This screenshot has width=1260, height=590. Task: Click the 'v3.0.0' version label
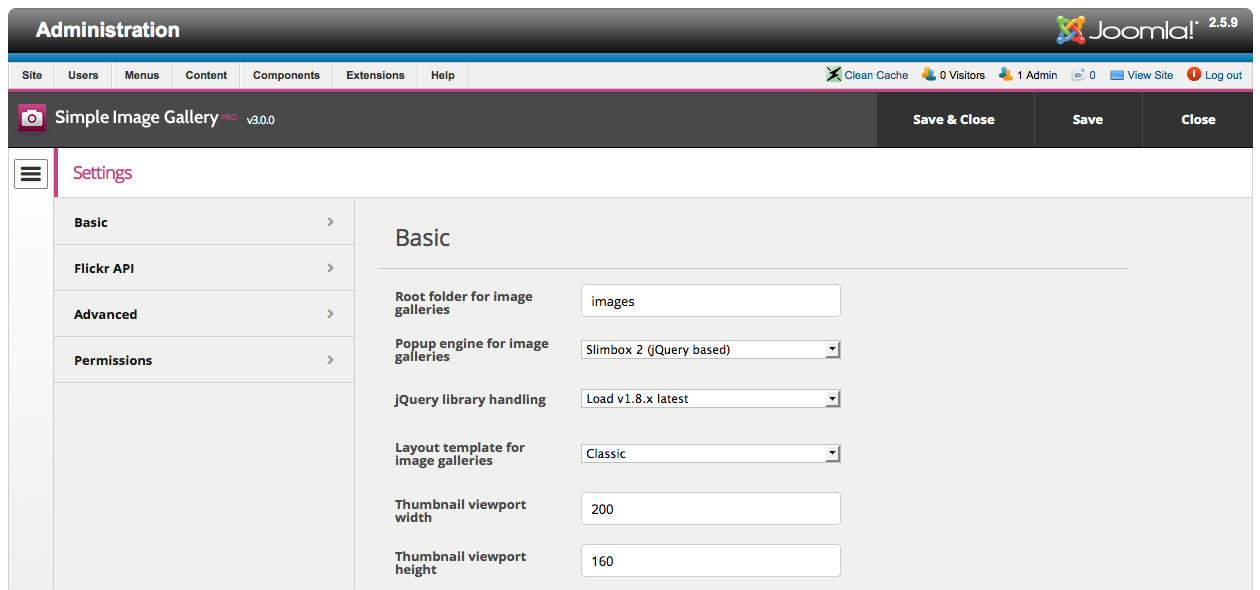coord(261,120)
